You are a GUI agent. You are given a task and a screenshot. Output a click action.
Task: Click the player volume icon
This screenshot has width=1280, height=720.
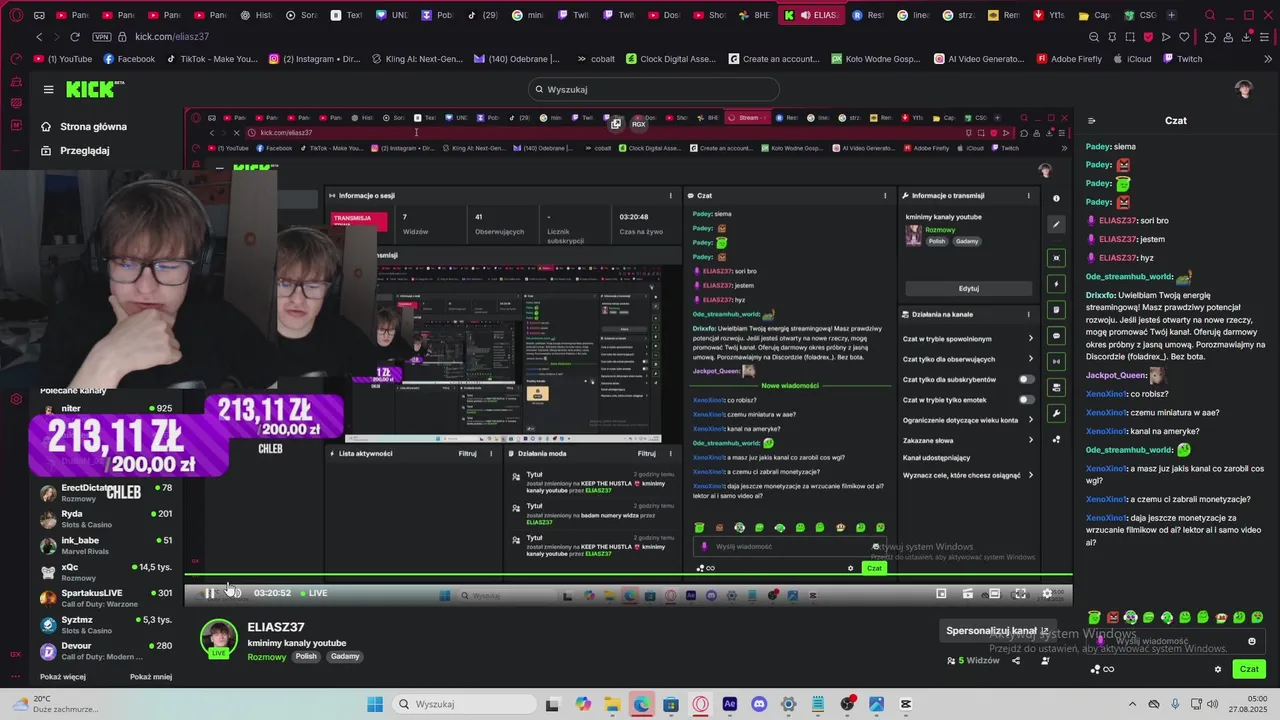(x=235, y=593)
